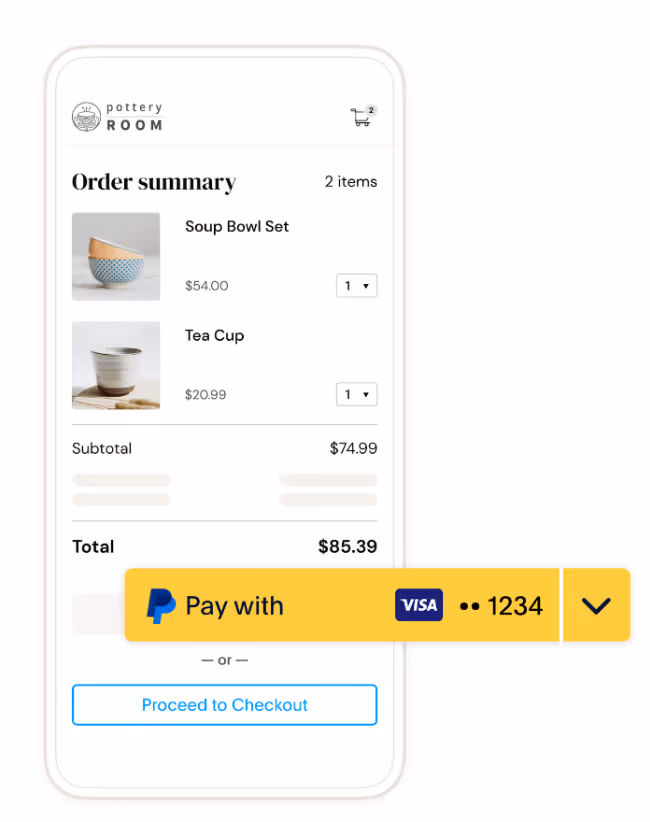This screenshot has width=650, height=822.
Task: Open the shopping cart icon
Action: click(x=362, y=115)
